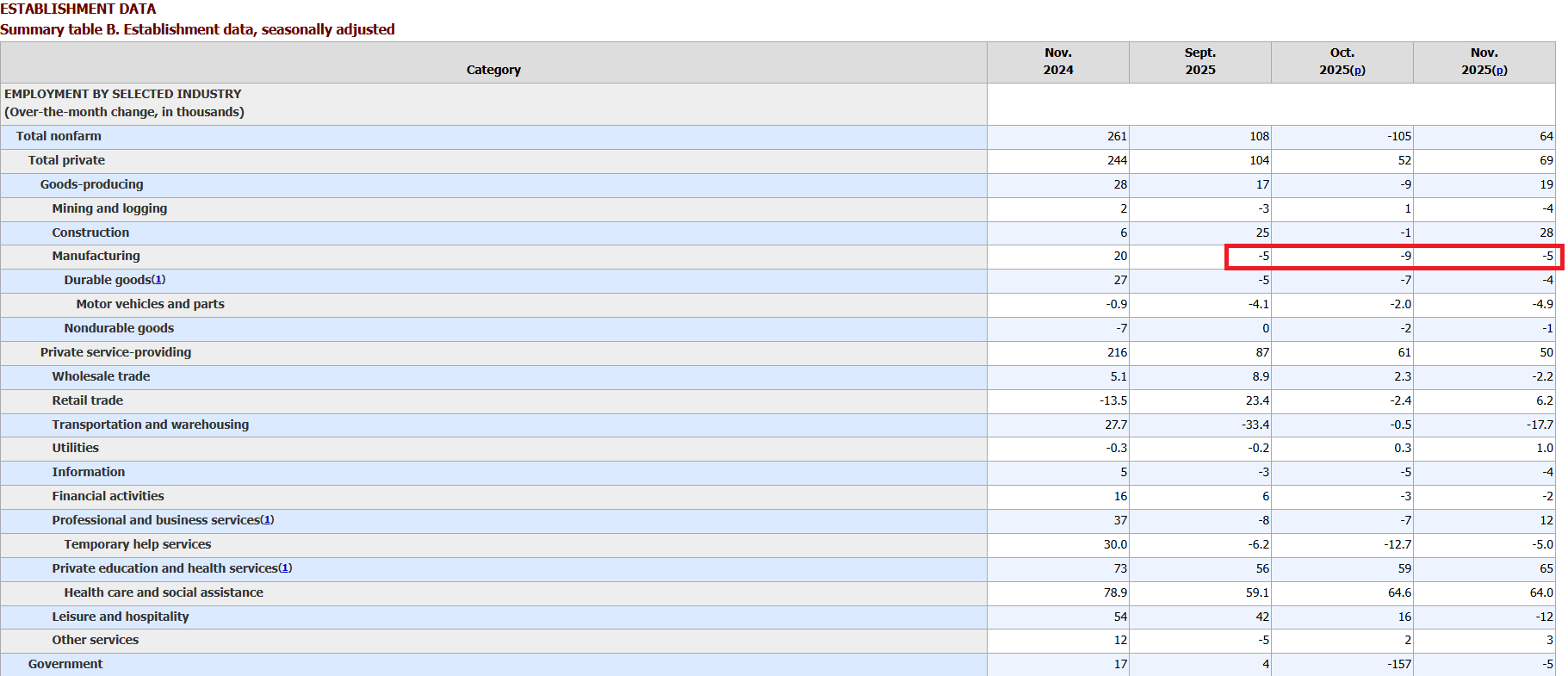This screenshot has height=676, width=1568.
Task: Click the -13.5 Retail trade value
Action: (x=1113, y=400)
